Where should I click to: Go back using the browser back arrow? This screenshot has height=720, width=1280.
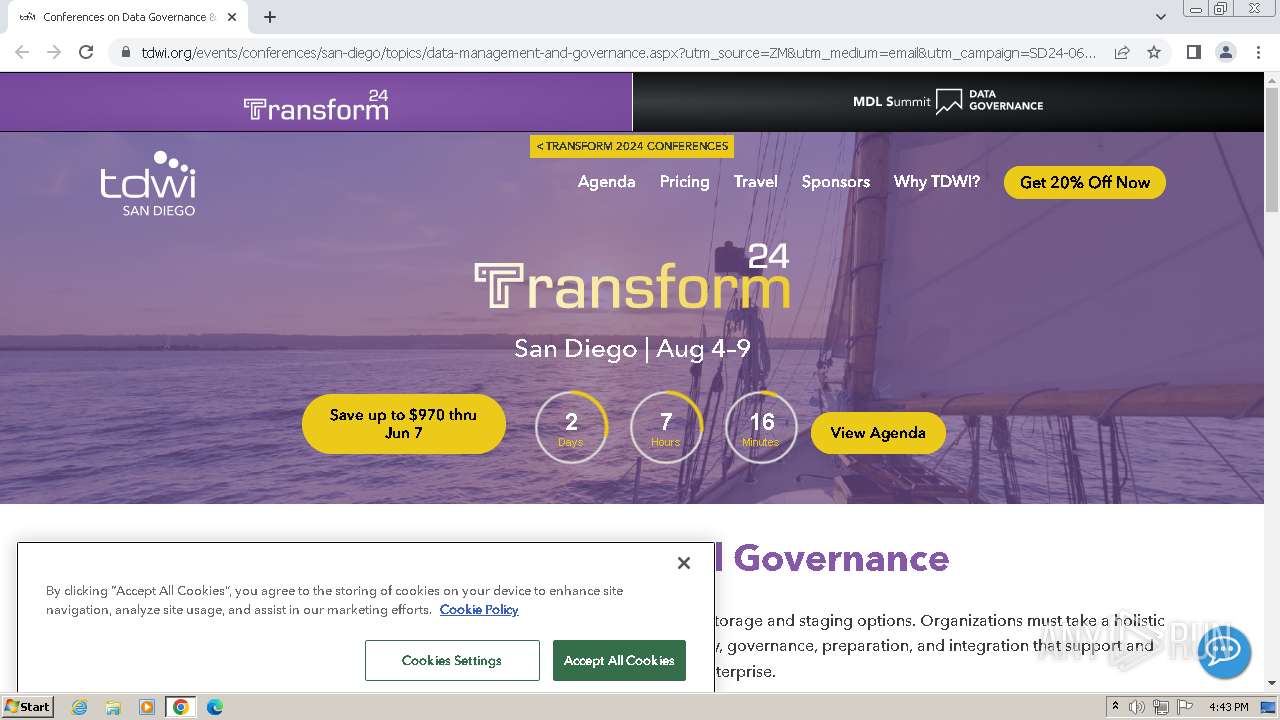pyautogui.click(x=22, y=52)
